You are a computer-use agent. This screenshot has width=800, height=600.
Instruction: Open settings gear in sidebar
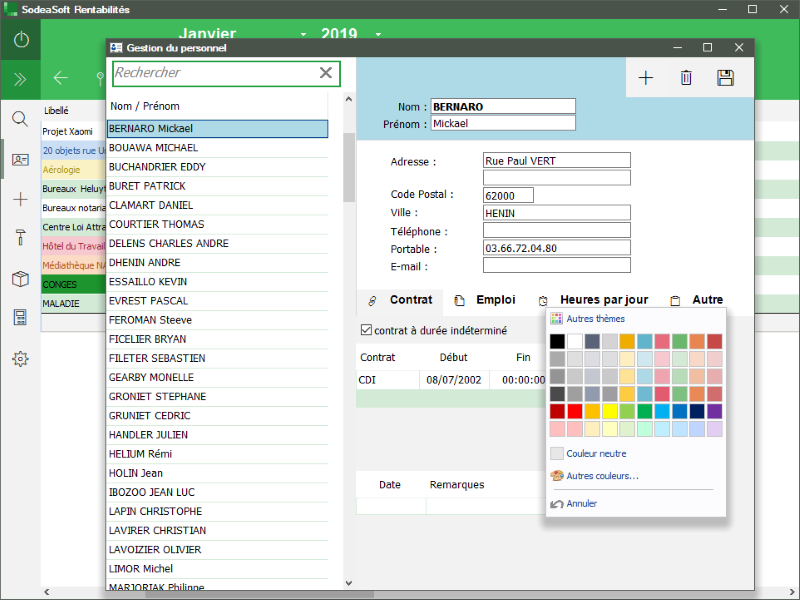(x=20, y=359)
